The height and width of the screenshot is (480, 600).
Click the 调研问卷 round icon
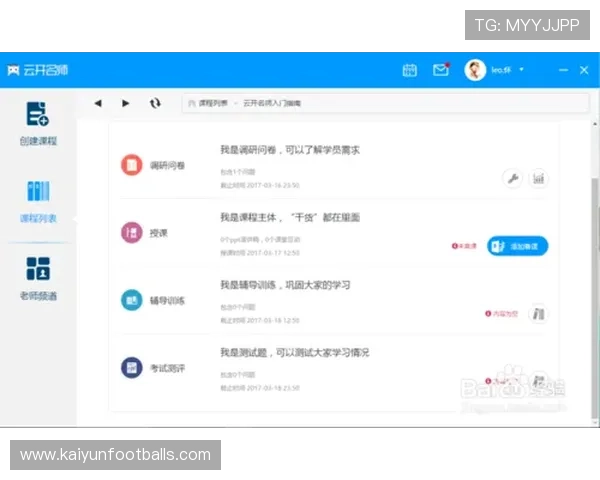132,165
